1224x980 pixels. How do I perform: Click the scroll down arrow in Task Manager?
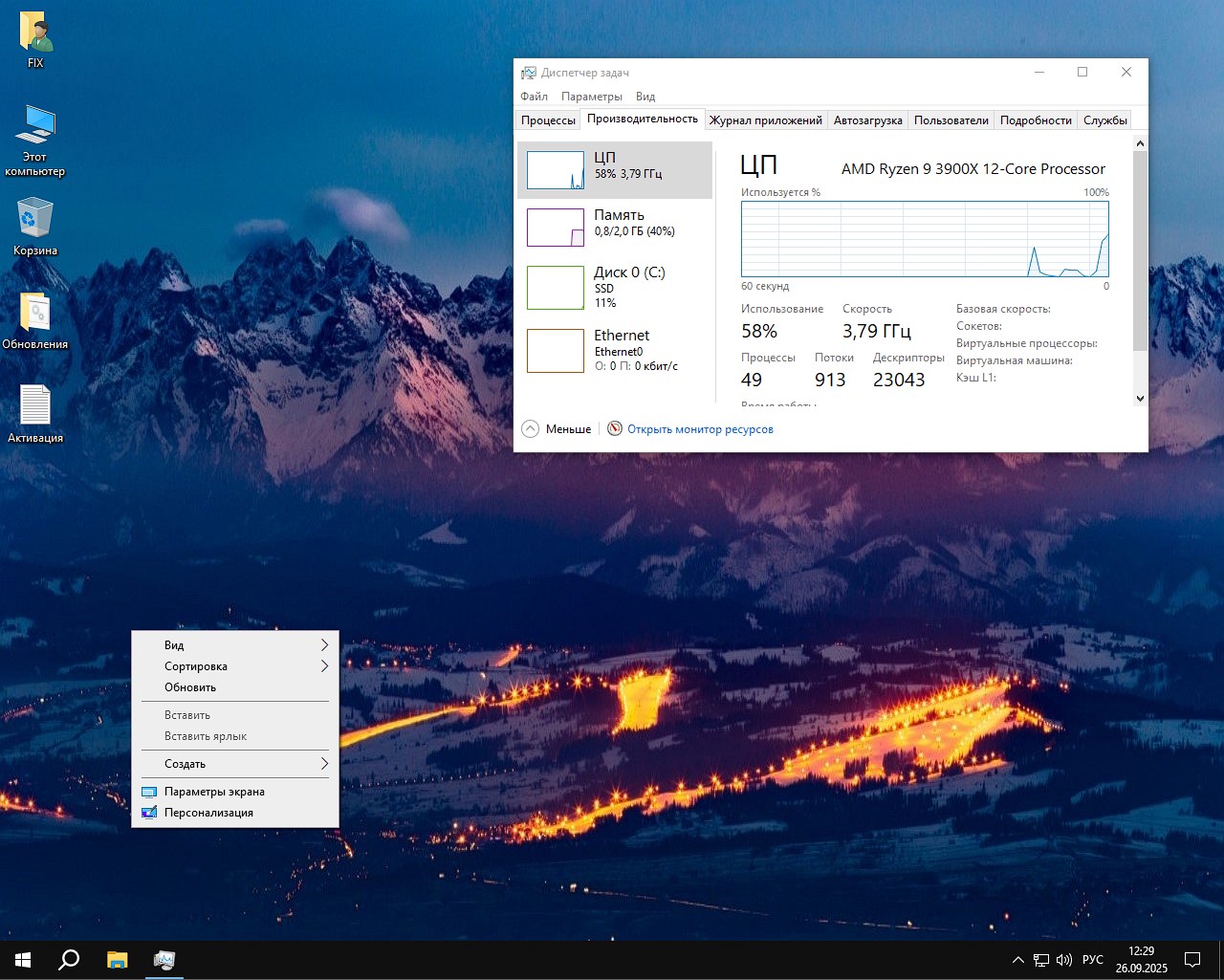(1140, 398)
